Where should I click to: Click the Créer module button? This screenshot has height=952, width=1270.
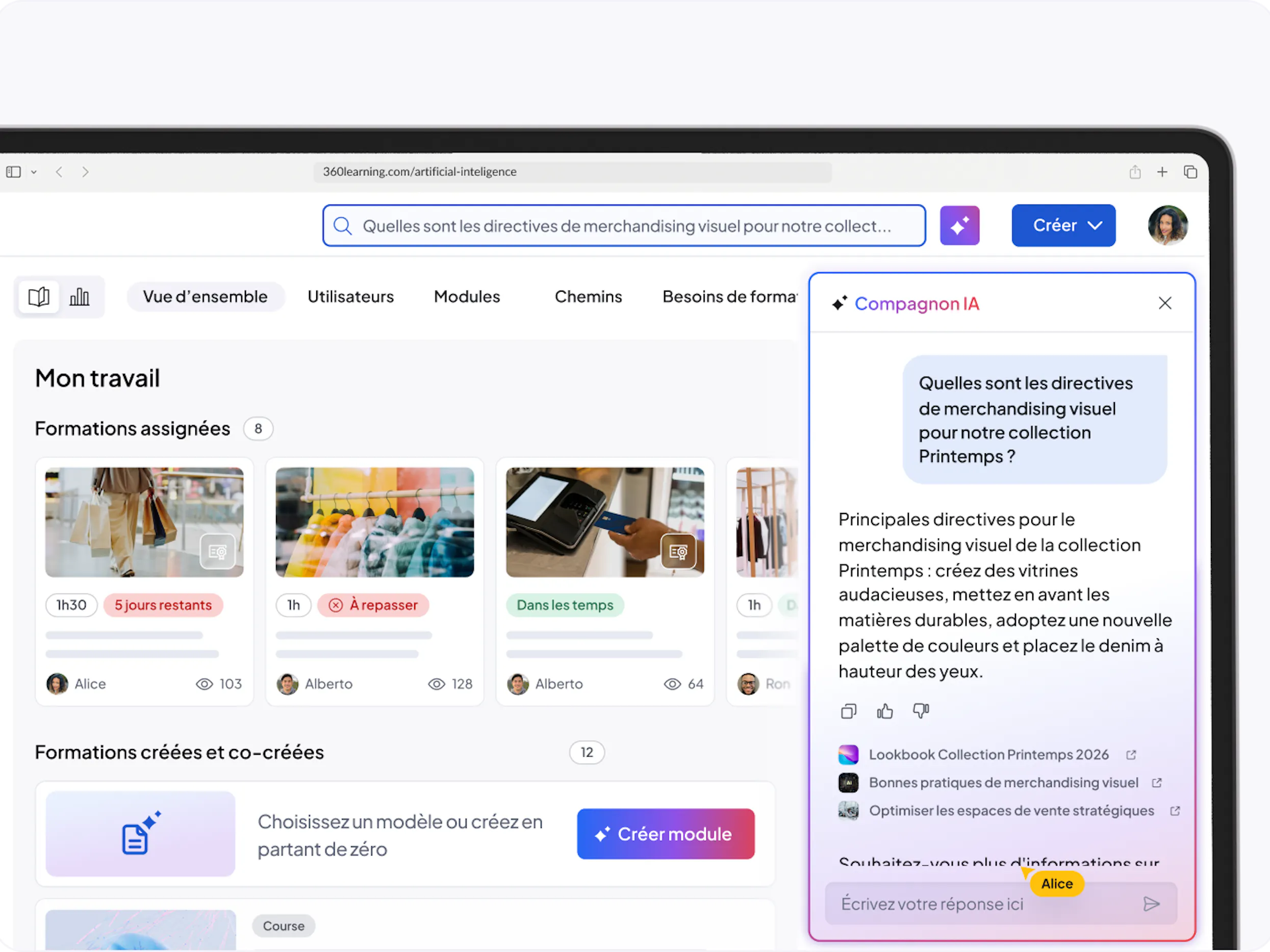pyautogui.click(x=666, y=834)
